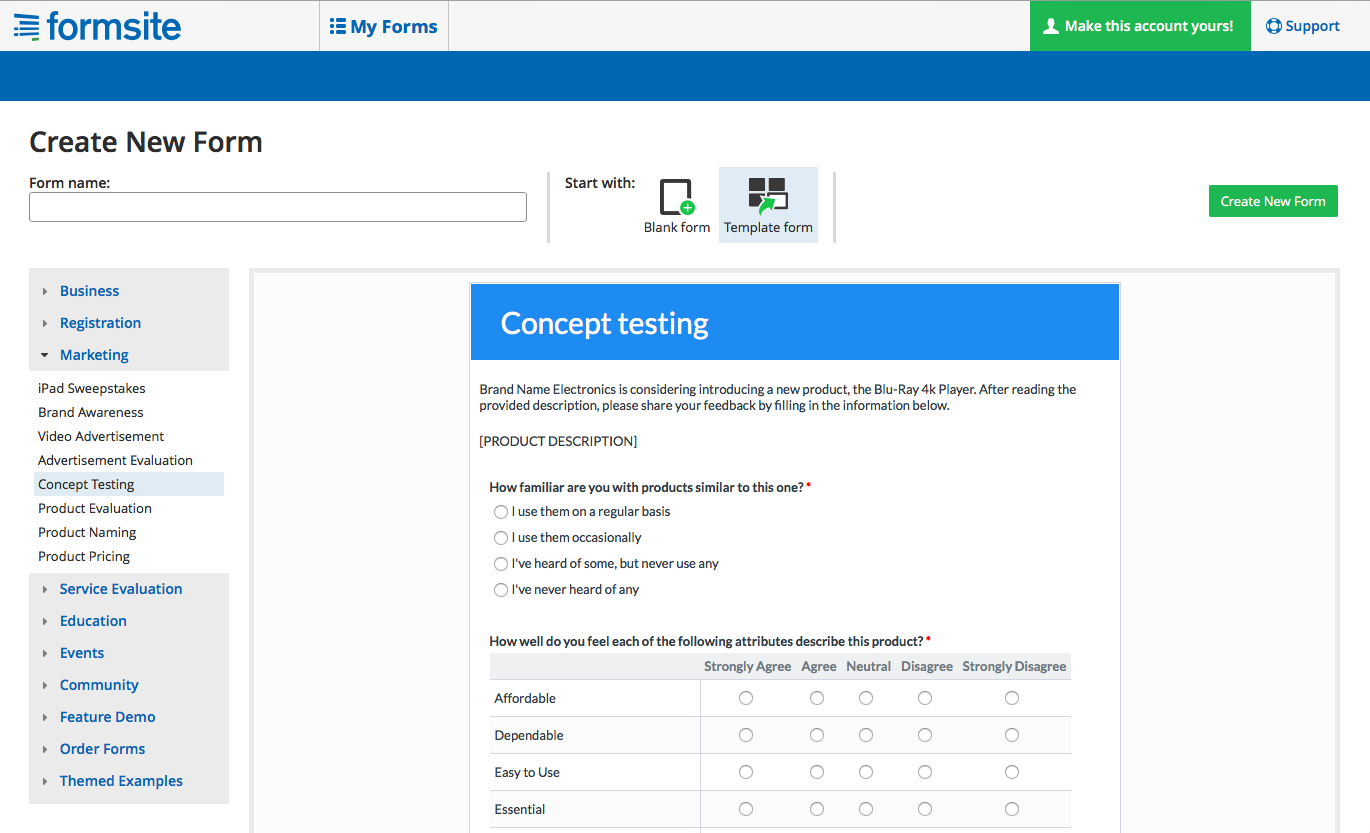Mark Essential as Strongly Disagree
This screenshot has height=833, width=1370.
1012,809
